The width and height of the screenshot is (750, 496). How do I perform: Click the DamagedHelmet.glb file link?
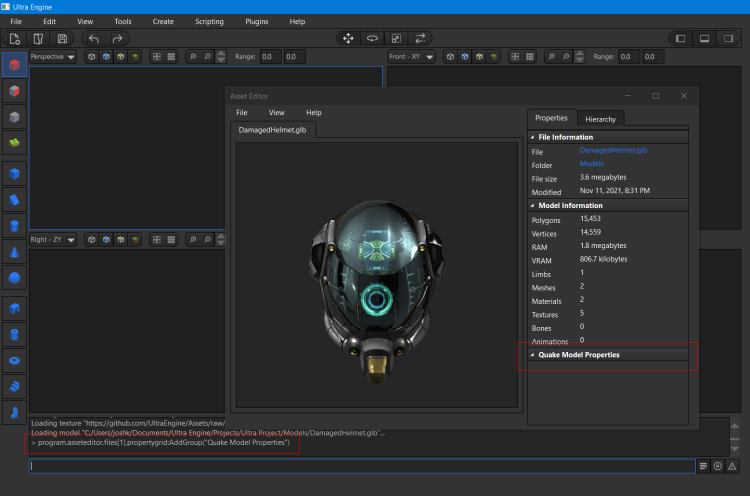pos(613,150)
